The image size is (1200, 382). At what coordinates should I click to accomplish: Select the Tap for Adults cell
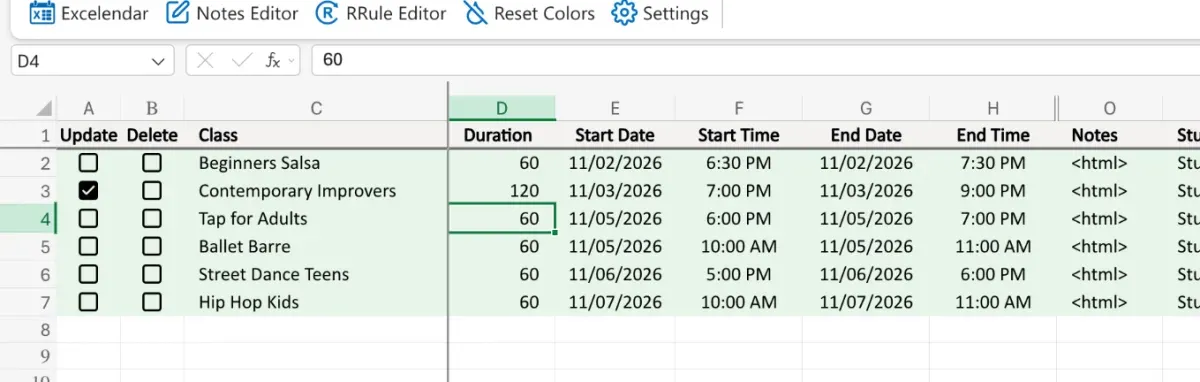316,219
